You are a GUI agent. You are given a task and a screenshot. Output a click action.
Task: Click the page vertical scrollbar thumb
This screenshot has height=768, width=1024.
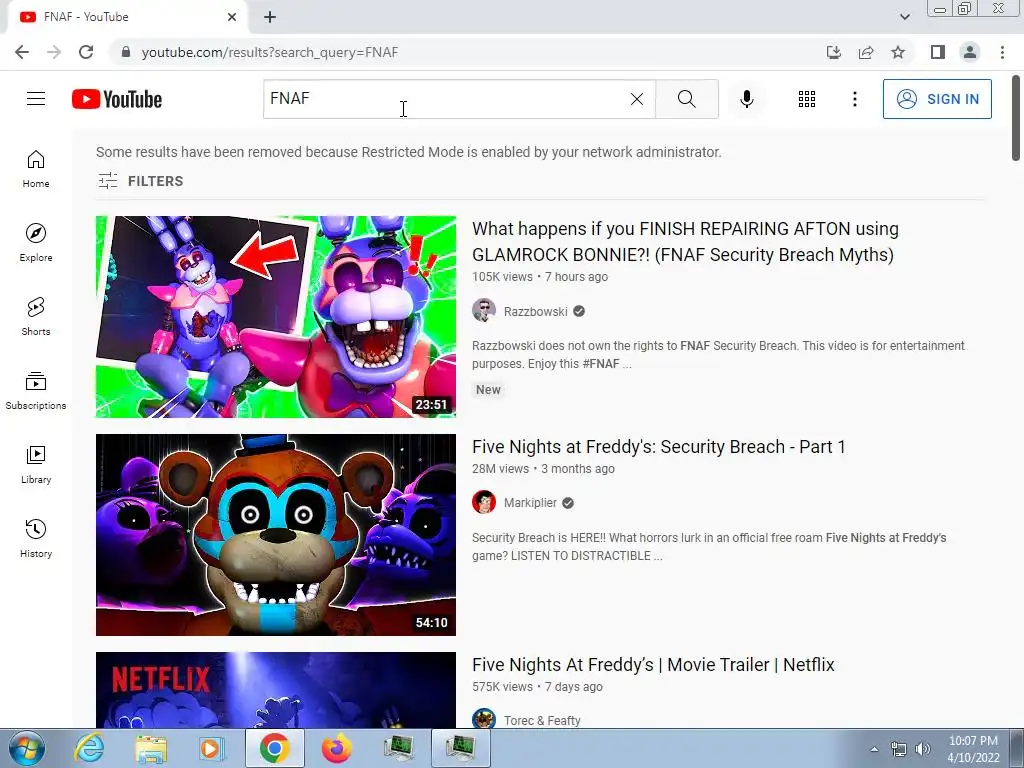click(1016, 118)
